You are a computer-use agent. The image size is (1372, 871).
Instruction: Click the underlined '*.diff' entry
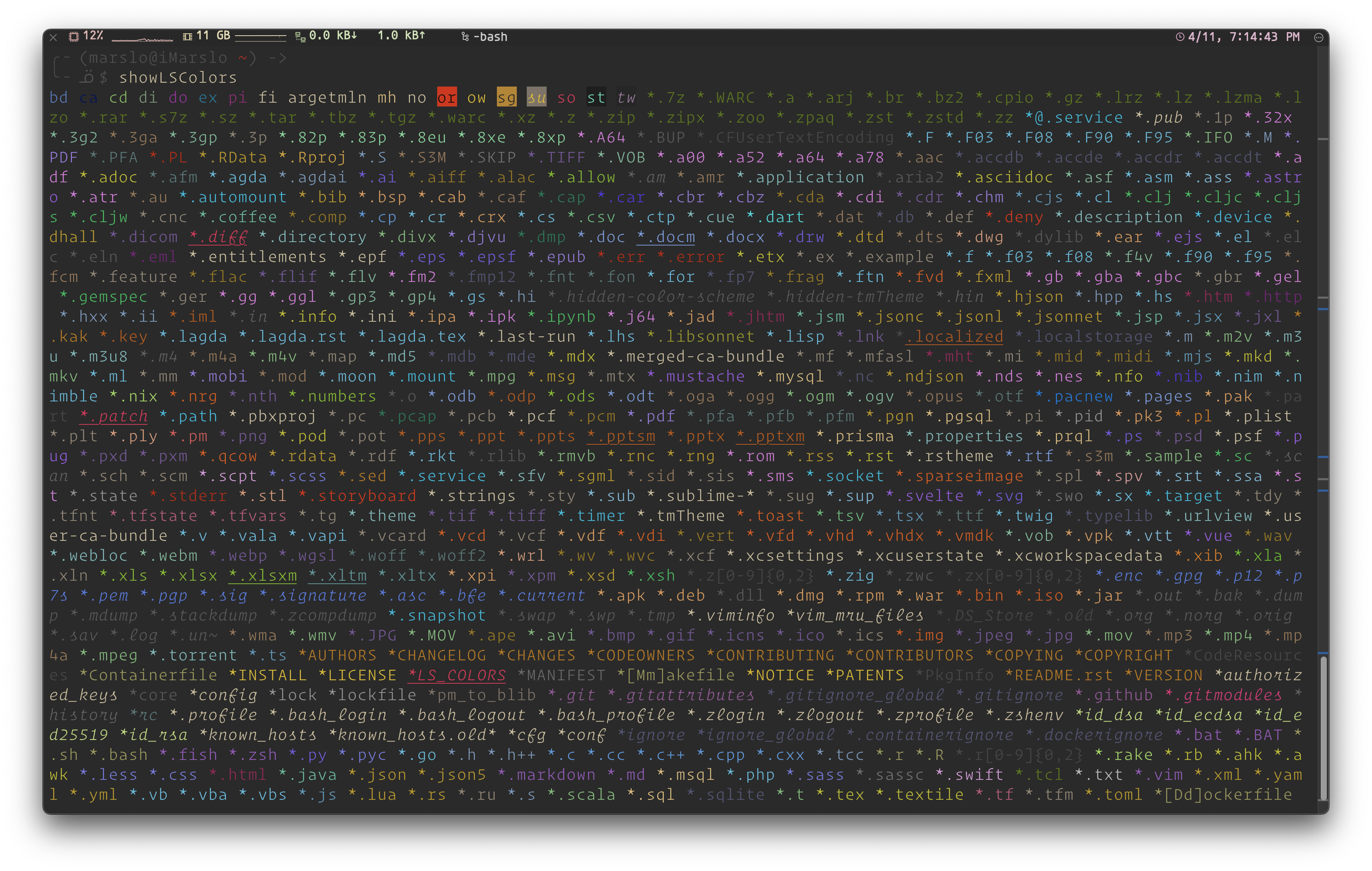(x=218, y=237)
